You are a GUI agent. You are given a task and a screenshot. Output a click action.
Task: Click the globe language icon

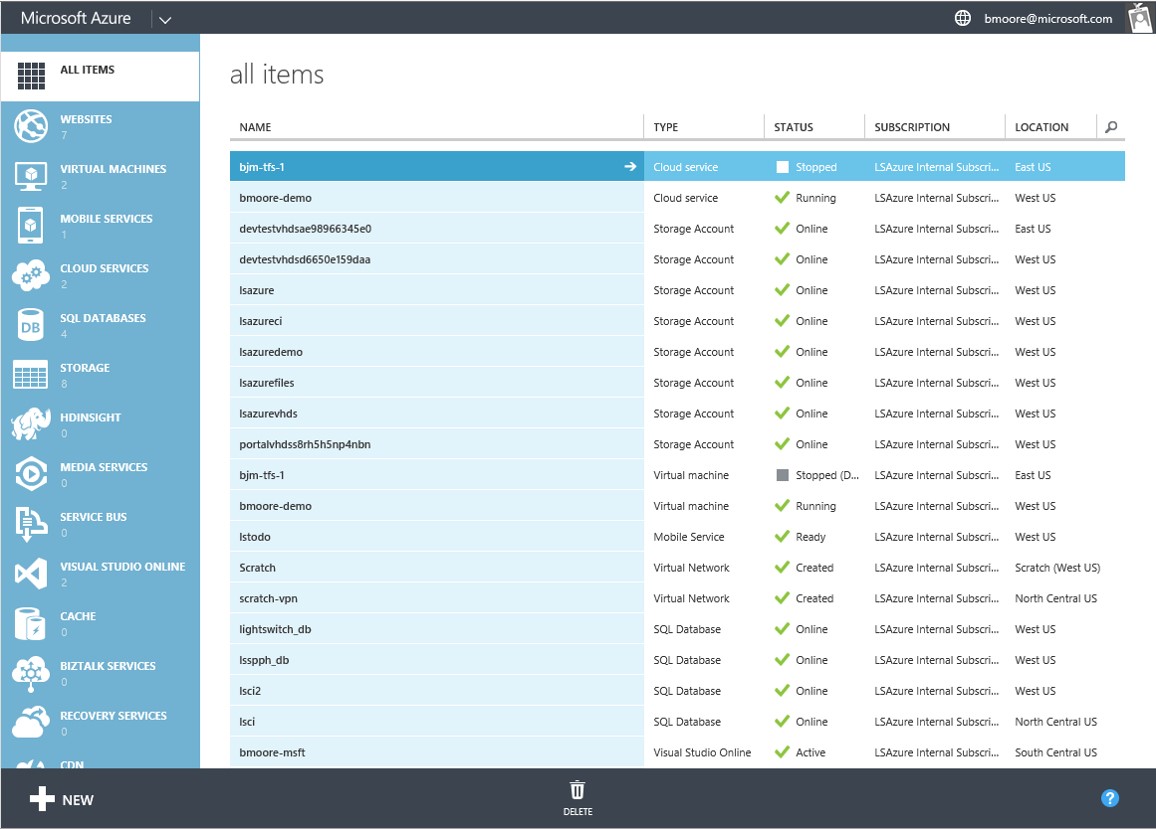tap(963, 18)
